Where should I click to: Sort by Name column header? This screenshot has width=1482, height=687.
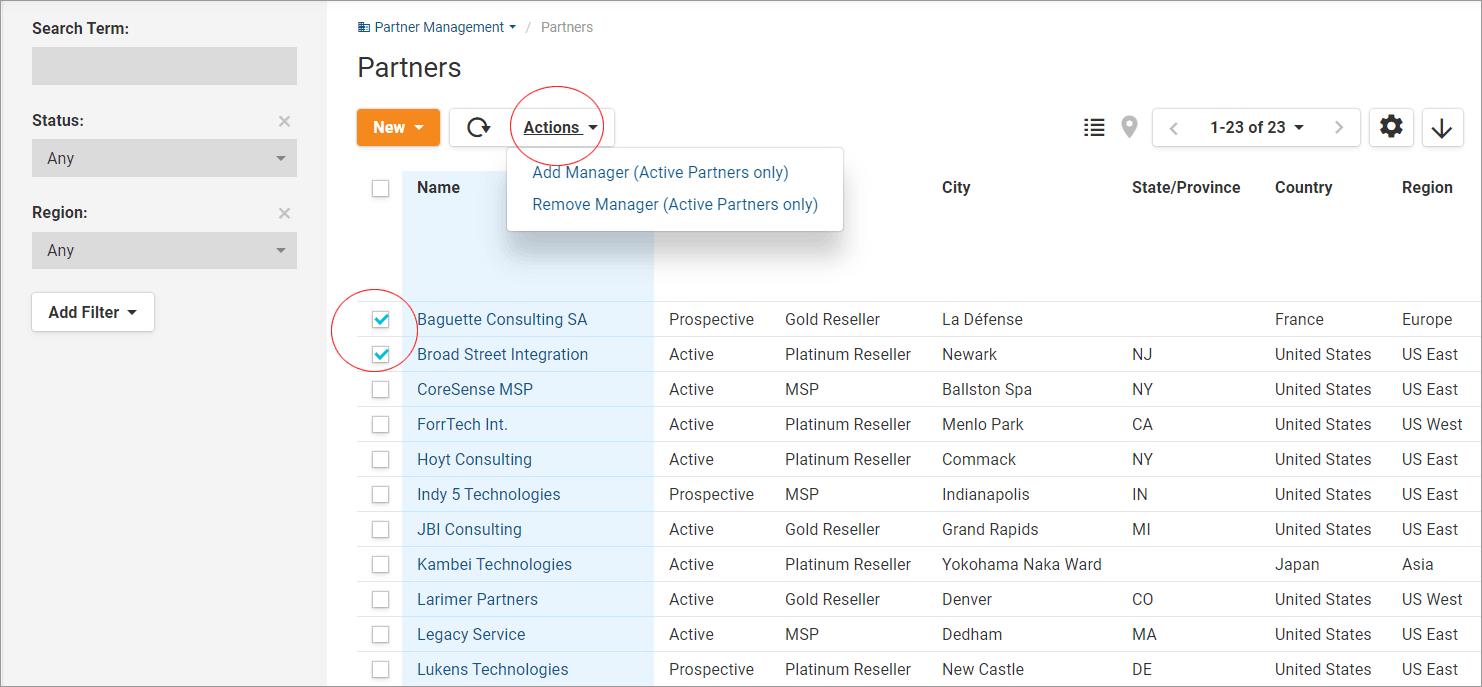pos(438,187)
